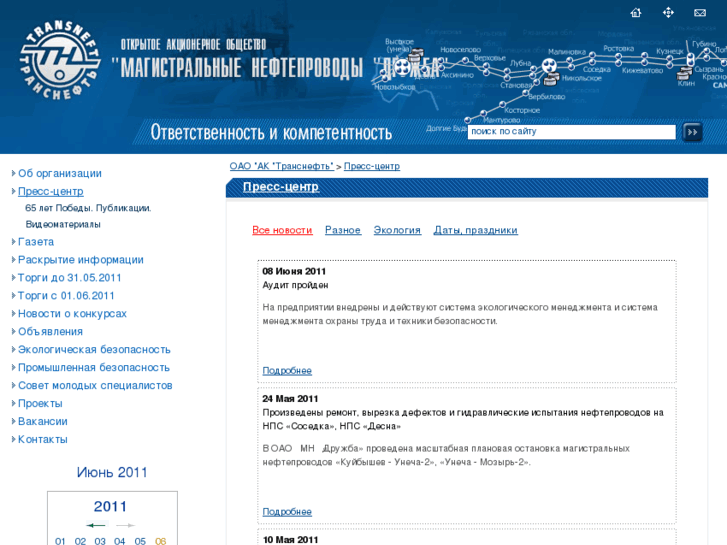Click breadcrumb 'Пресс-центр' link
The width and height of the screenshot is (727, 545).
point(372,166)
